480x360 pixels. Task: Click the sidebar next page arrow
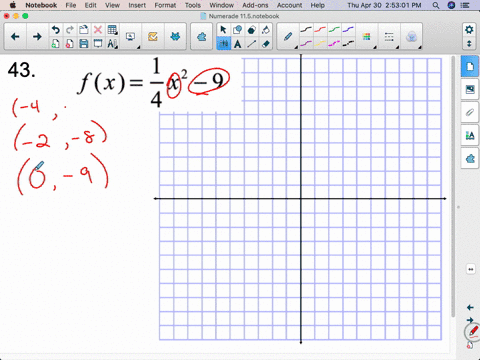click(x=470, y=320)
